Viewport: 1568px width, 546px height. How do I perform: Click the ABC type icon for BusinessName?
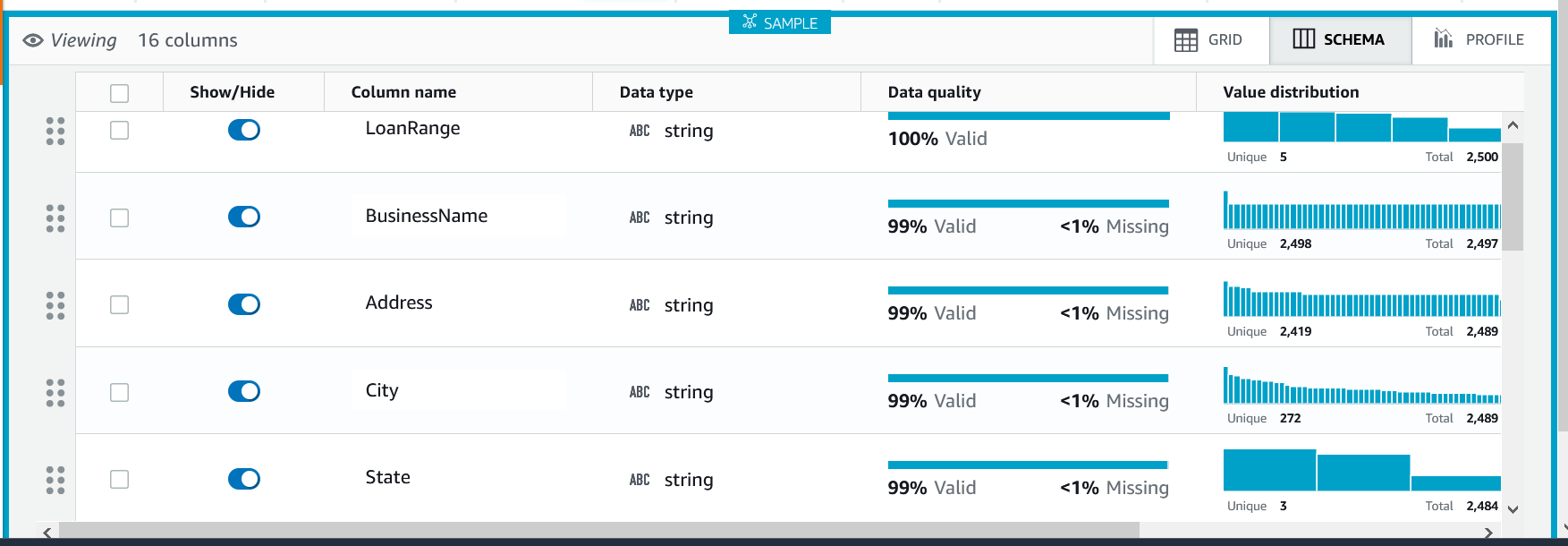640,218
